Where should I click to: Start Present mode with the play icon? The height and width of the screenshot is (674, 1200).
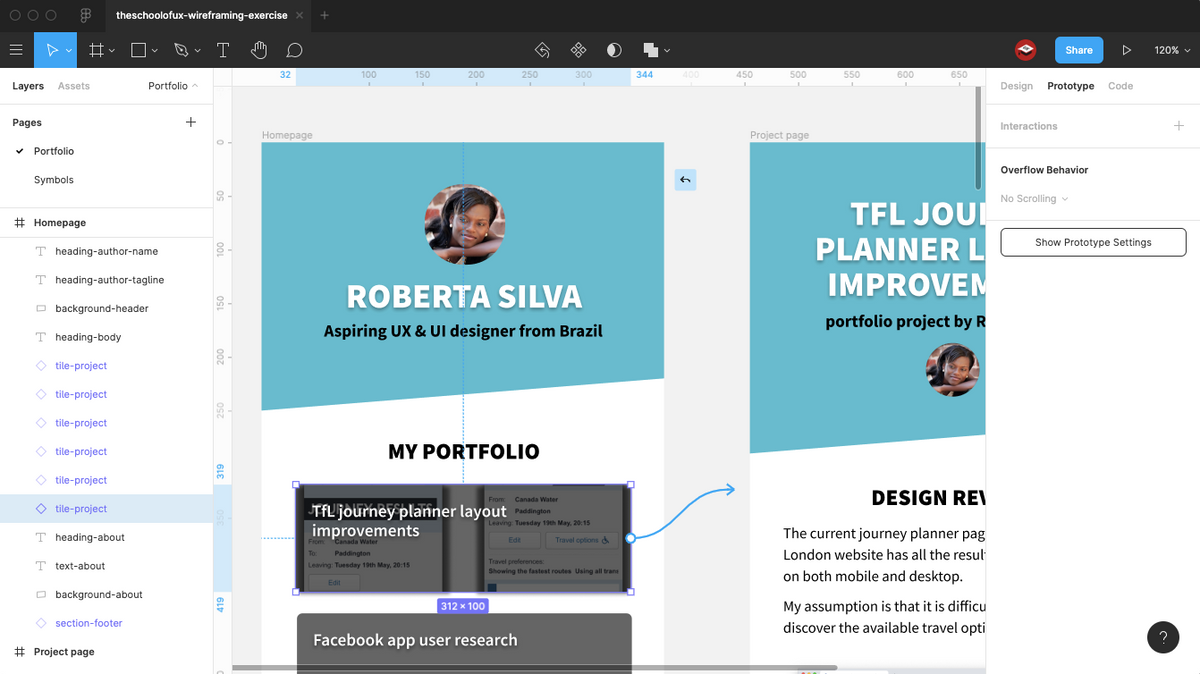click(x=1124, y=50)
